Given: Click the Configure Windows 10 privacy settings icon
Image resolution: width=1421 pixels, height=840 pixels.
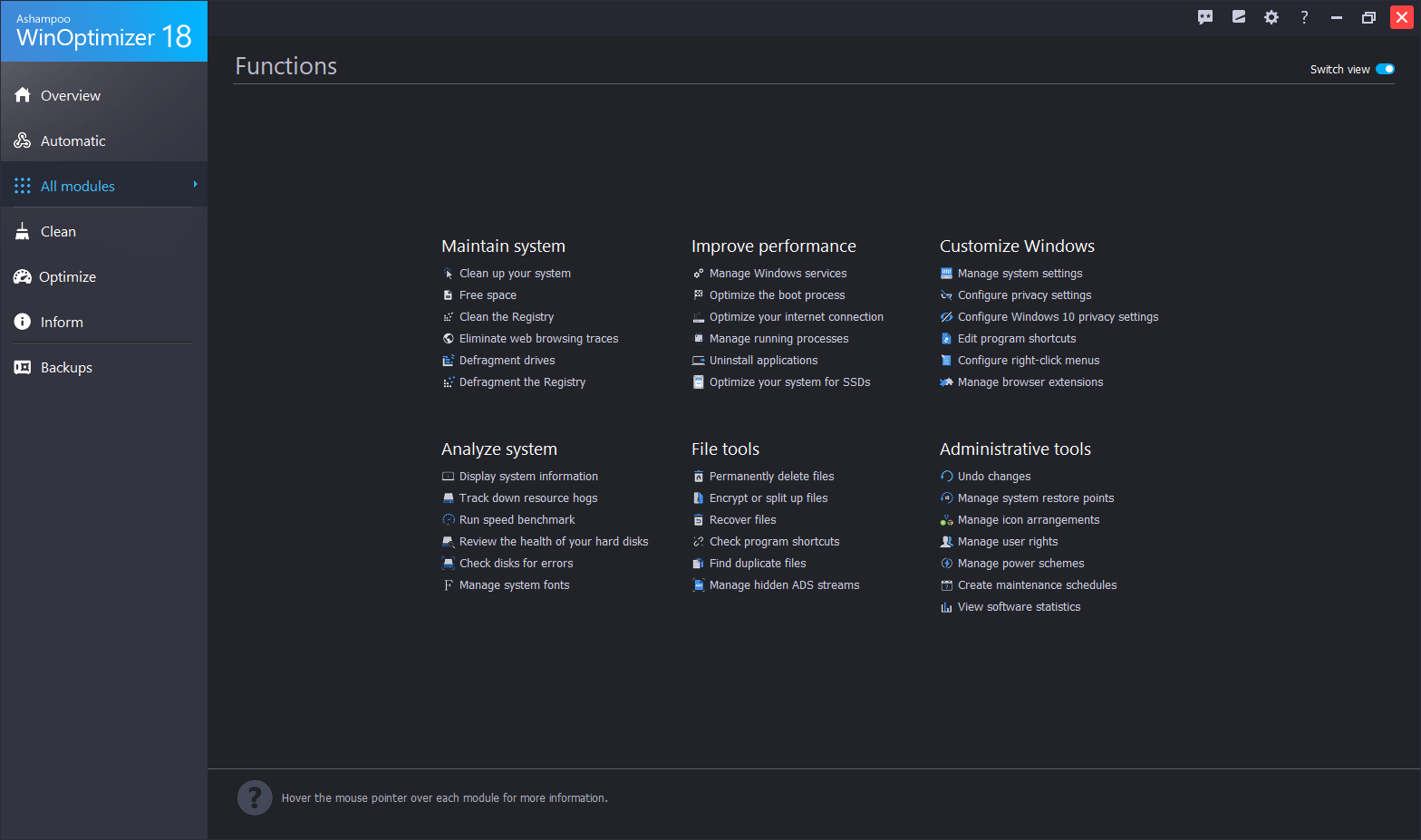Looking at the screenshot, I should (946, 316).
